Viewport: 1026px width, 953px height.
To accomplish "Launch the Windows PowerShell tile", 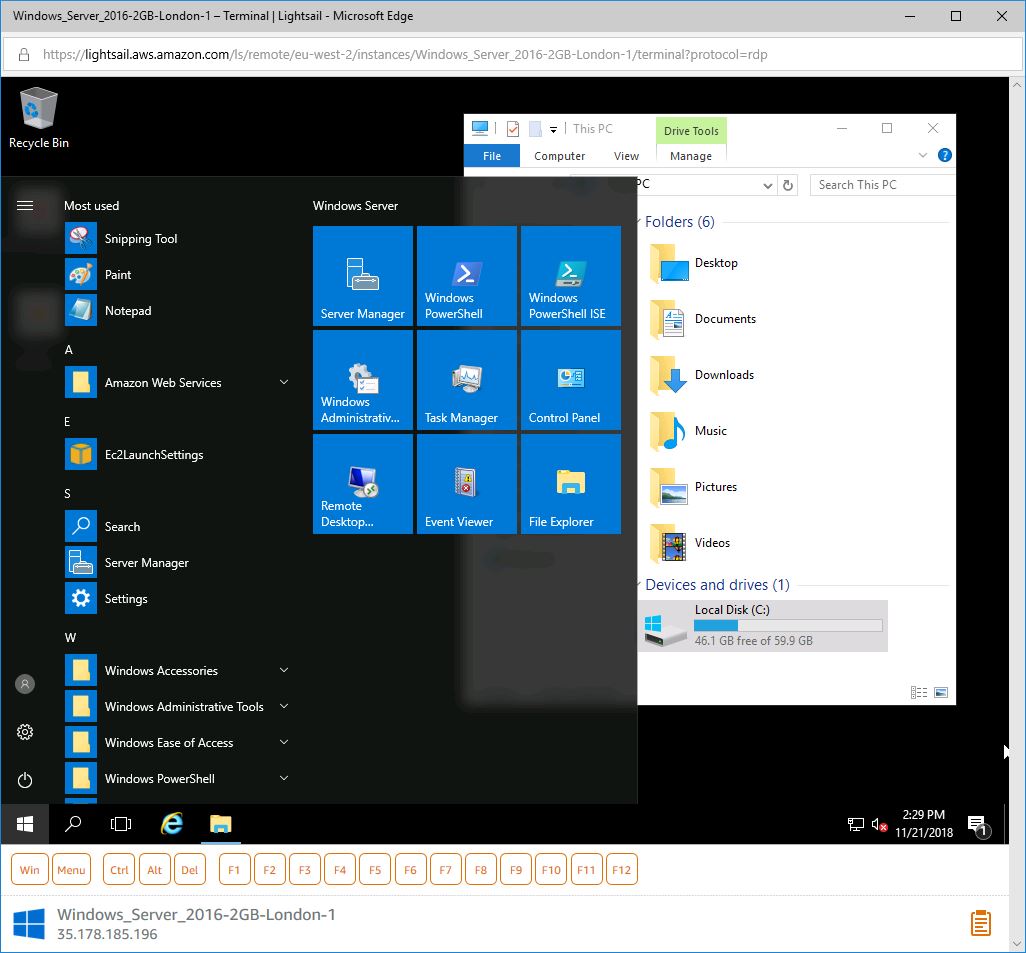I will point(467,276).
